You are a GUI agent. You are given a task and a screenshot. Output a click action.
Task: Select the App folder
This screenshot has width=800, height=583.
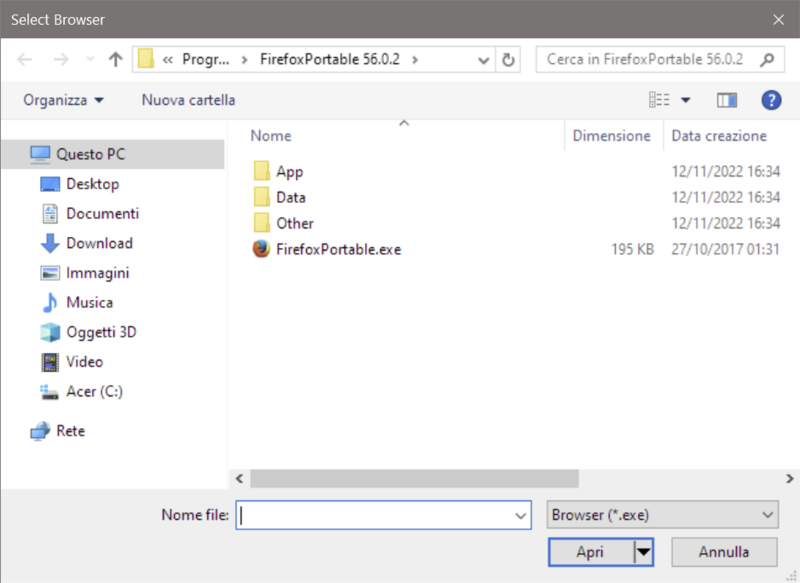pyautogui.click(x=289, y=171)
